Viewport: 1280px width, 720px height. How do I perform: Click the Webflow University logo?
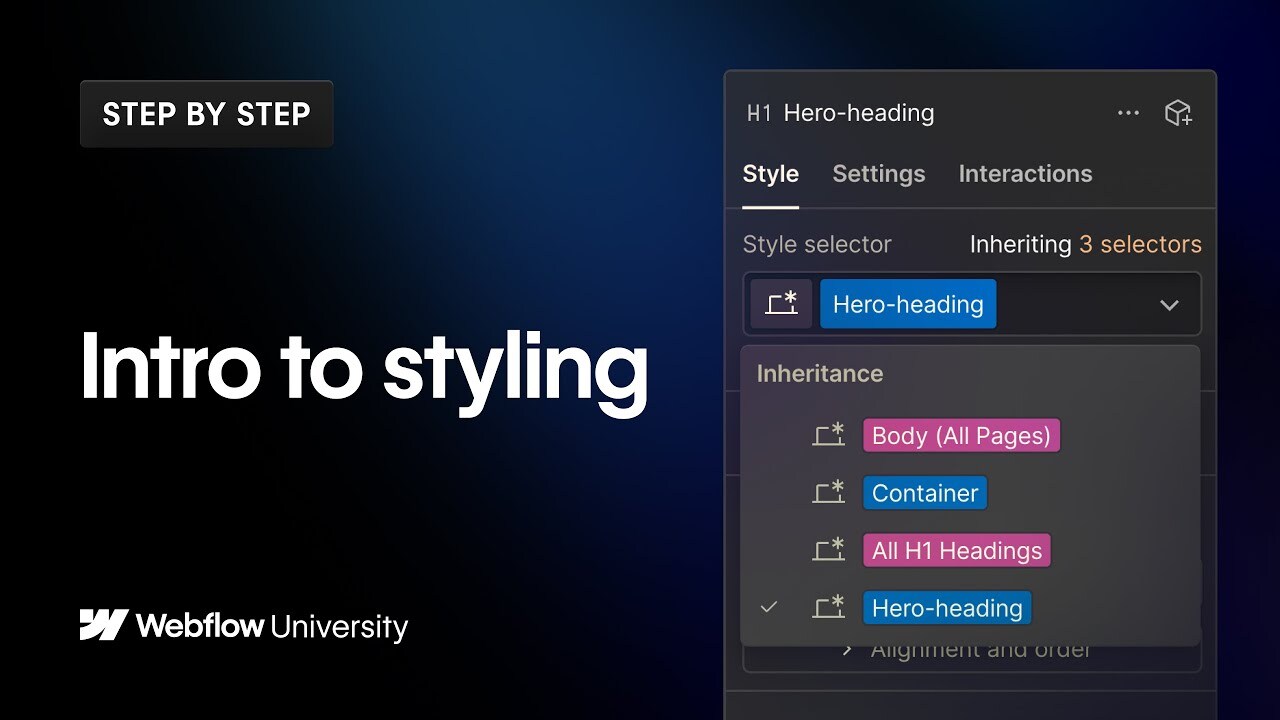[x=242, y=627]
